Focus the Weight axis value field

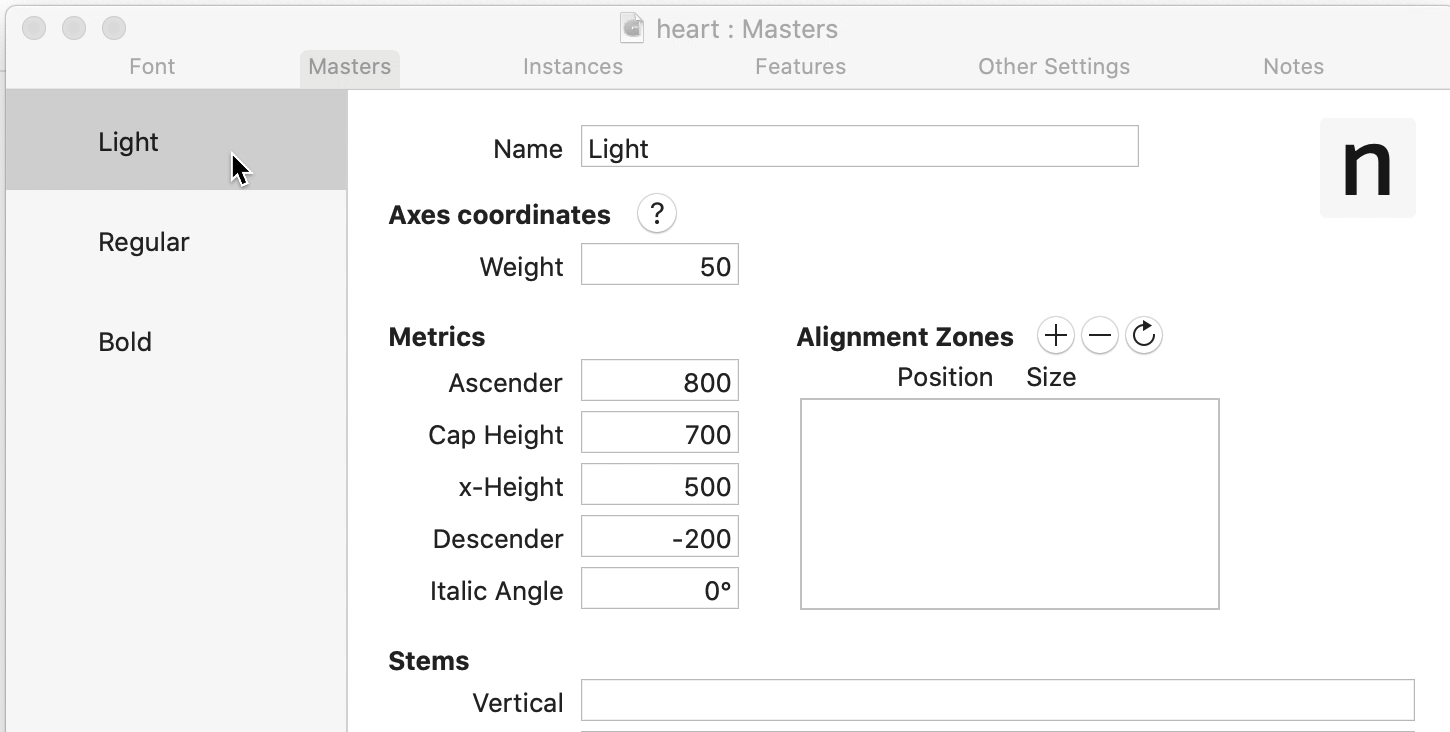tap(660, 267)
